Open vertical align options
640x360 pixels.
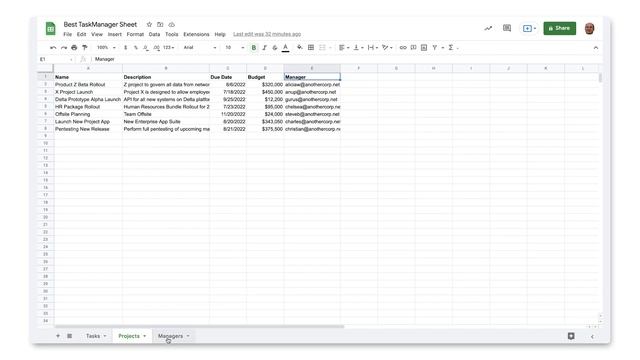(x=358, y=48)
